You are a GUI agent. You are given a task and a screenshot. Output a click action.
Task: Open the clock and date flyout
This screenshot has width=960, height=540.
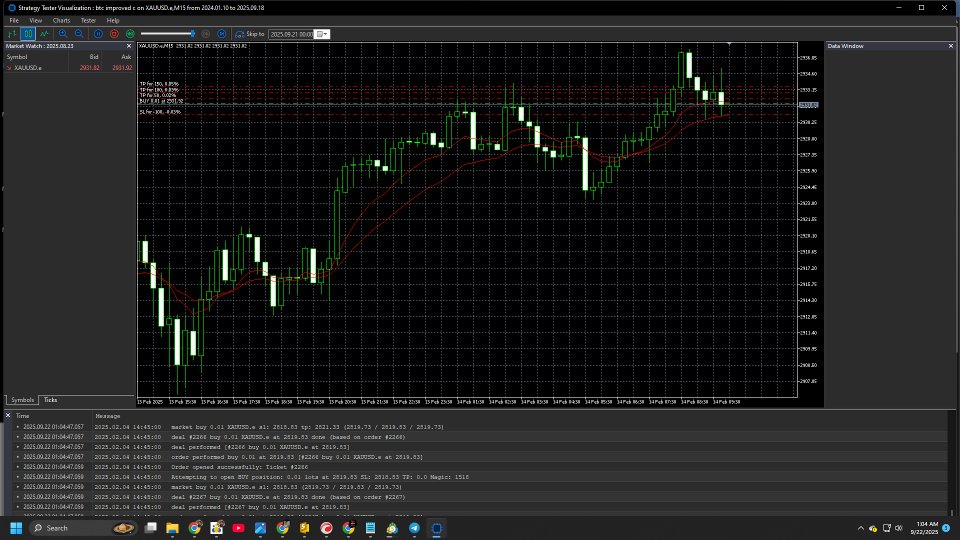click(924, 528)
